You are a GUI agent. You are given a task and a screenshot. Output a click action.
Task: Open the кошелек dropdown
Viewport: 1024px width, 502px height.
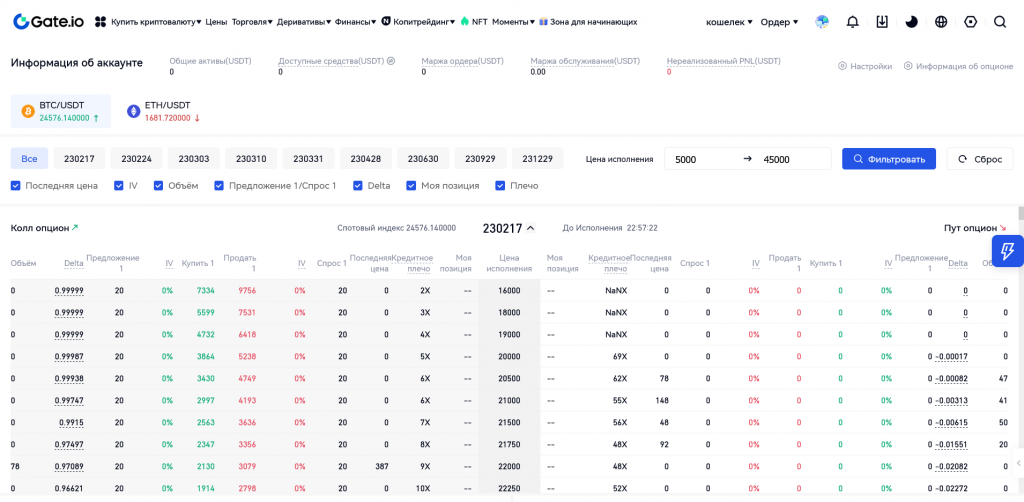[729, 22]
